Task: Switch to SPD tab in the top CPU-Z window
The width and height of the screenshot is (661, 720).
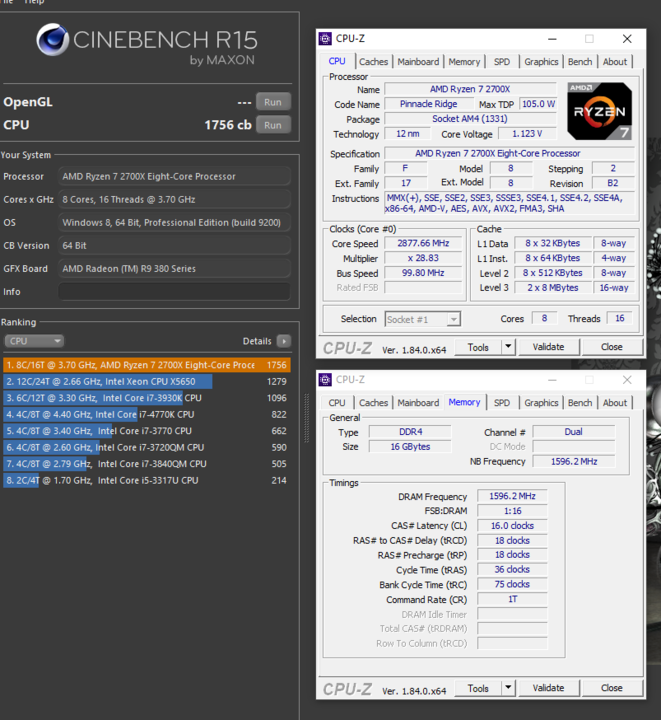Action: pyautogui.click(x=502, y=62)
